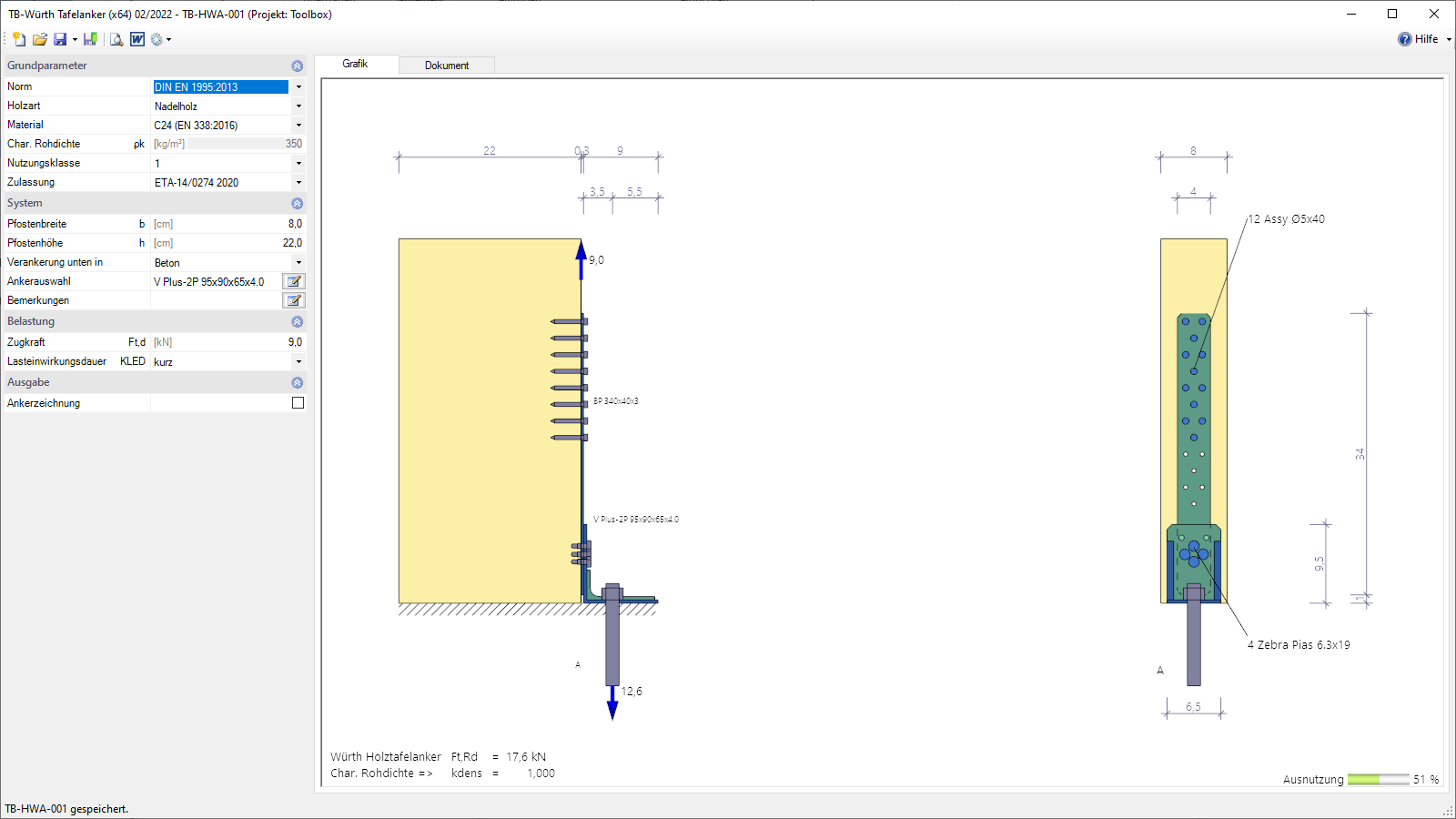Open the Zulassung dropdown
This screenshot has height=819, width=1456.
click(x=298, y=183)
